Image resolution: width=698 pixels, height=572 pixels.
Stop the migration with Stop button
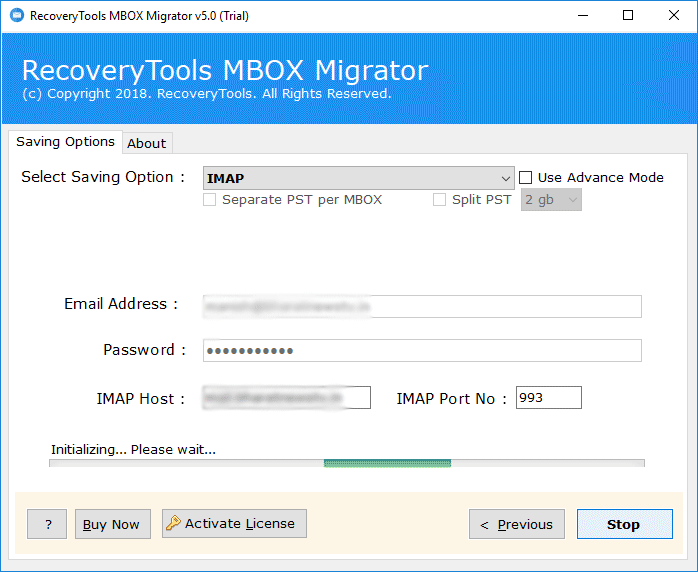point(625,524)
